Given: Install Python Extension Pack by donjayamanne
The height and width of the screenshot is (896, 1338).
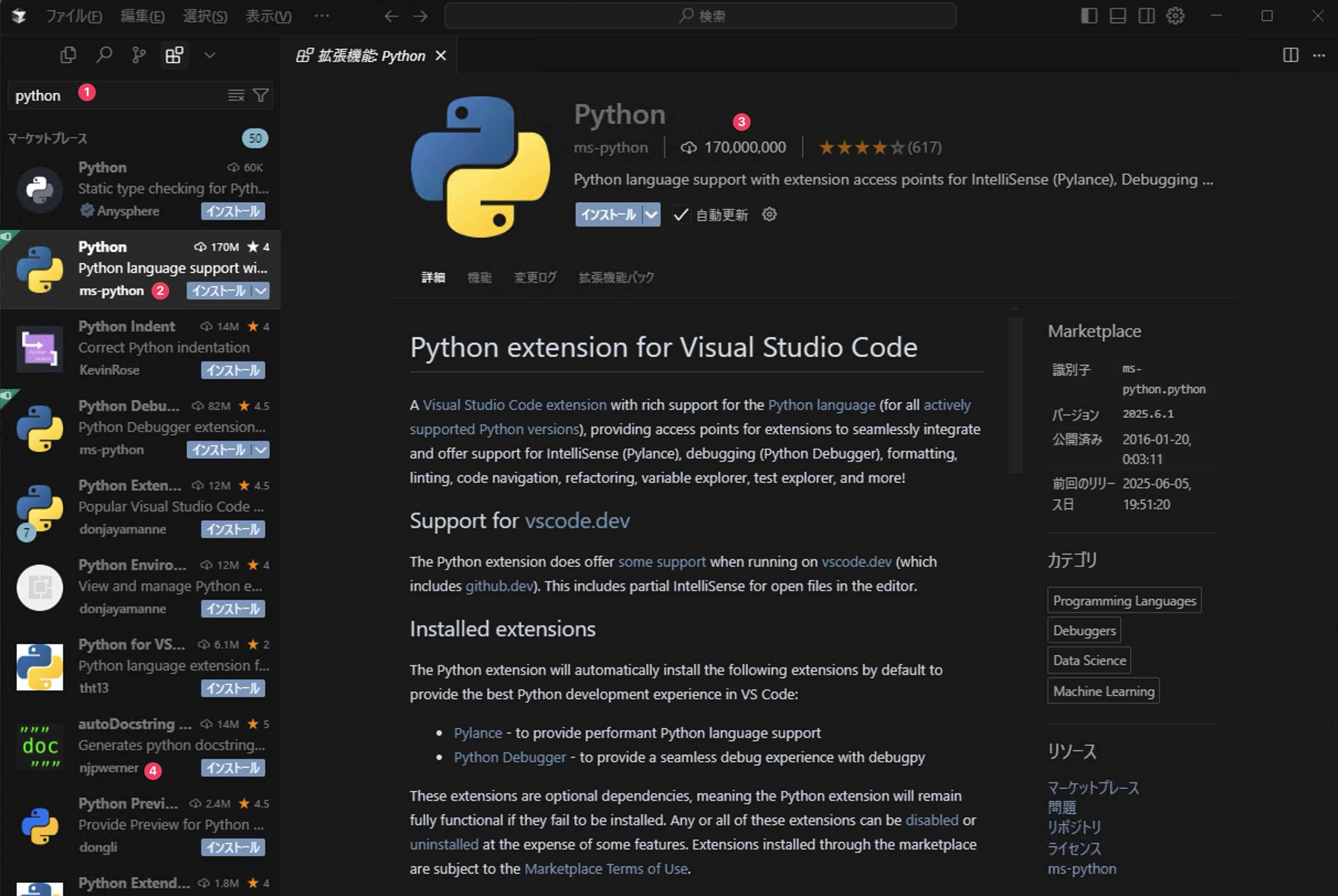Looking at the screenshot, I should point(233,529).
